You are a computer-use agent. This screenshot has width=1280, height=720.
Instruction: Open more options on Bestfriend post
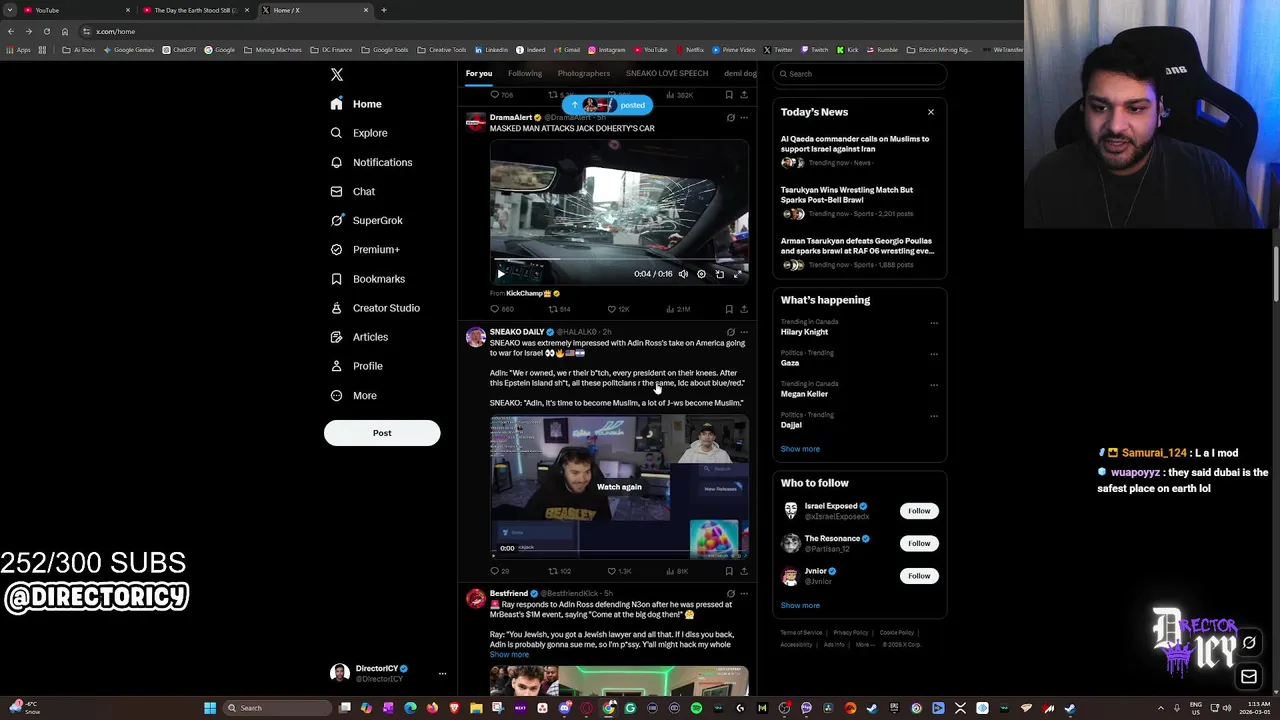click(743, 594)
